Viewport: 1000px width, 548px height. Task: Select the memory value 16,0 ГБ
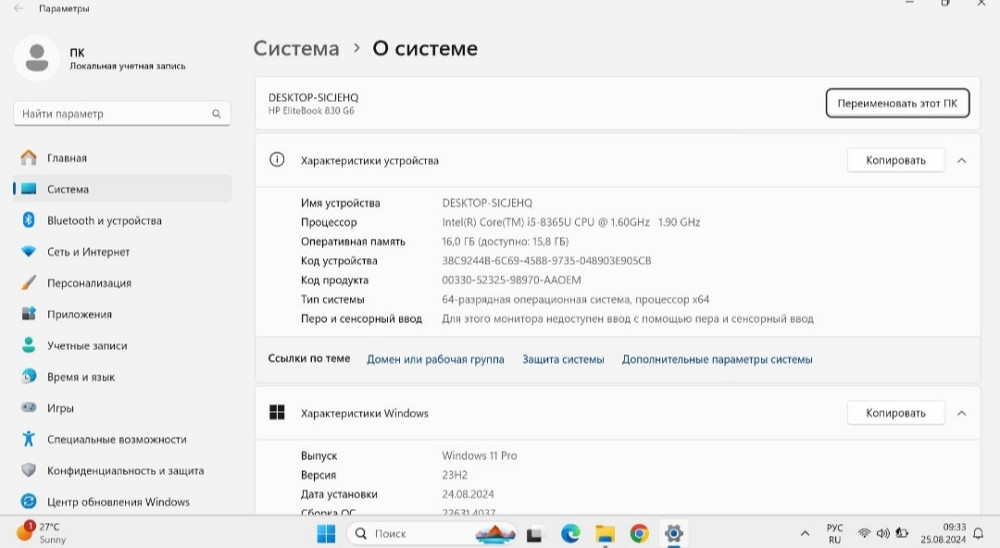[x=505, y=241]
